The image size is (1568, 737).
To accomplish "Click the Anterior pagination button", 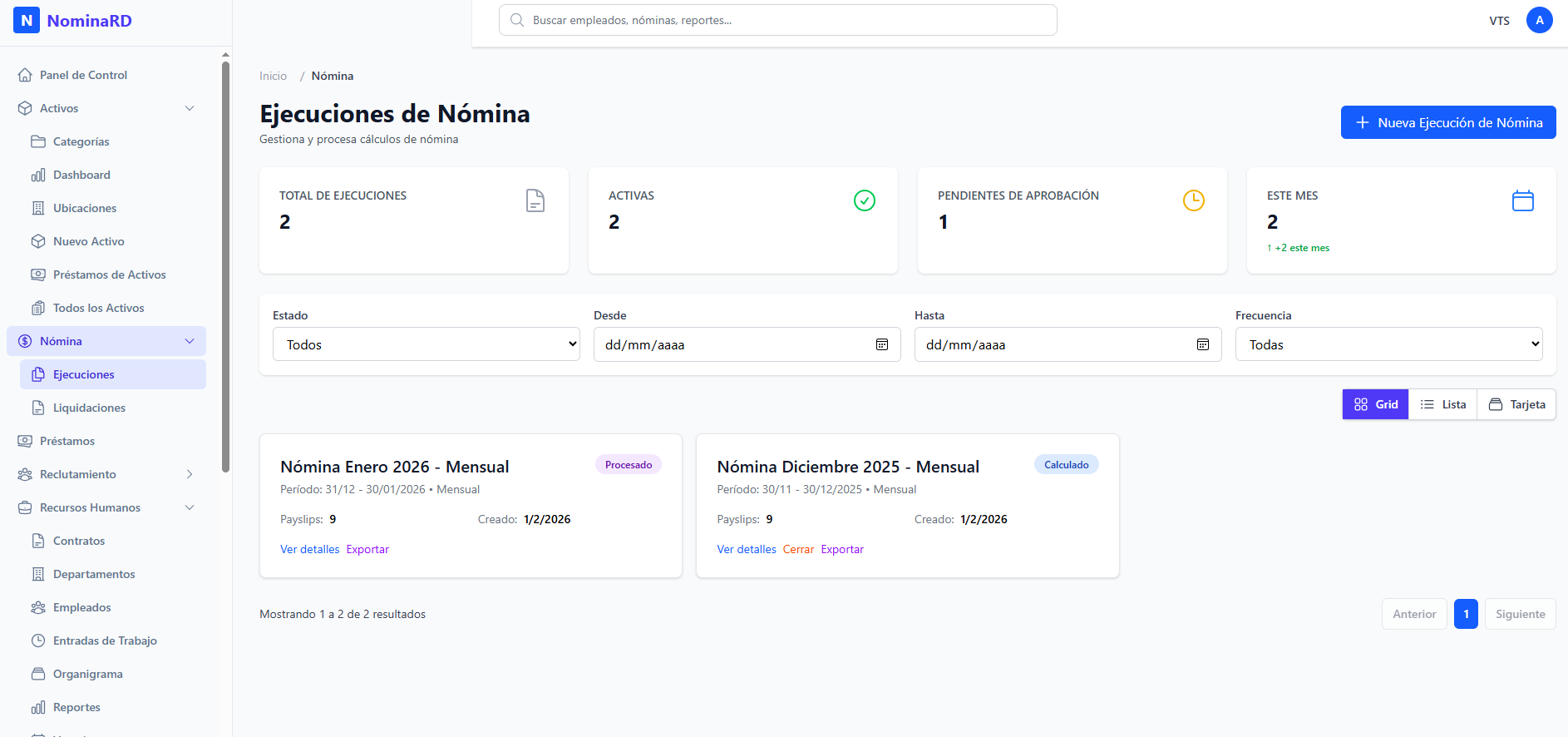I will click(1414, 614).
